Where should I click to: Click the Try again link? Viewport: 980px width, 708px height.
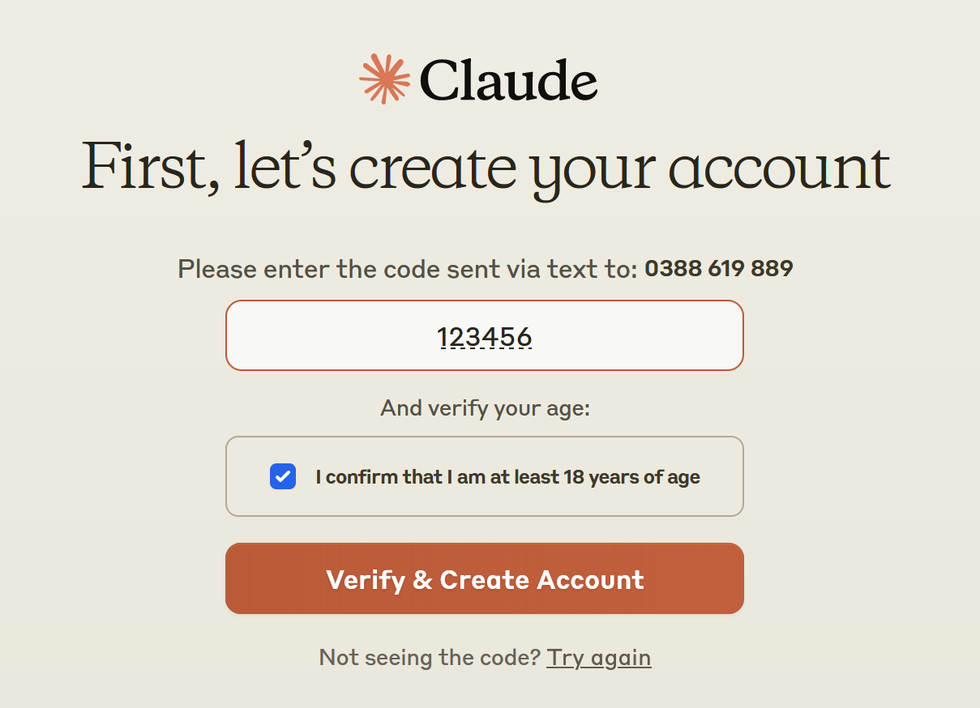pos(598,657)
